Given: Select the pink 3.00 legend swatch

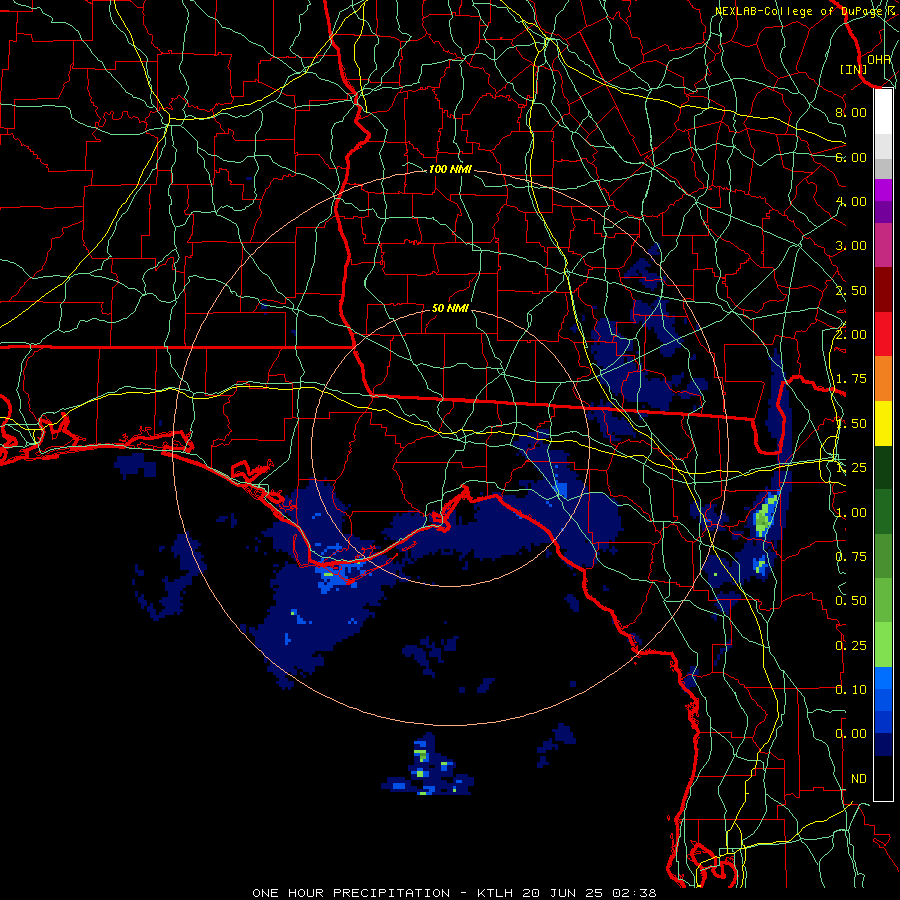Looking at the screenshot, I should click(883, 246).
